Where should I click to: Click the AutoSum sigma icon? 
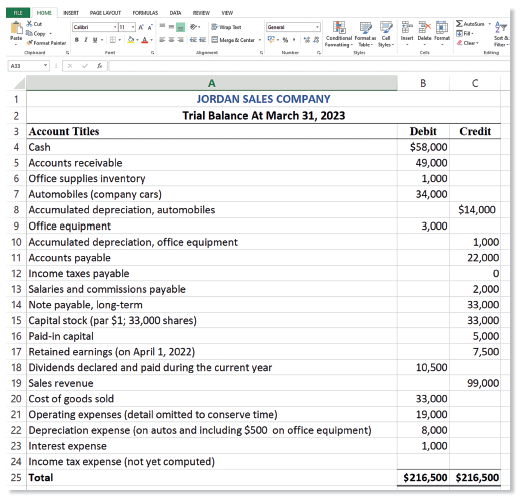460,24
